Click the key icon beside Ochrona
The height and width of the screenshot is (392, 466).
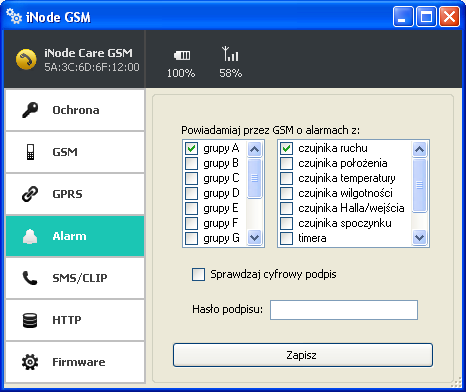30,110
